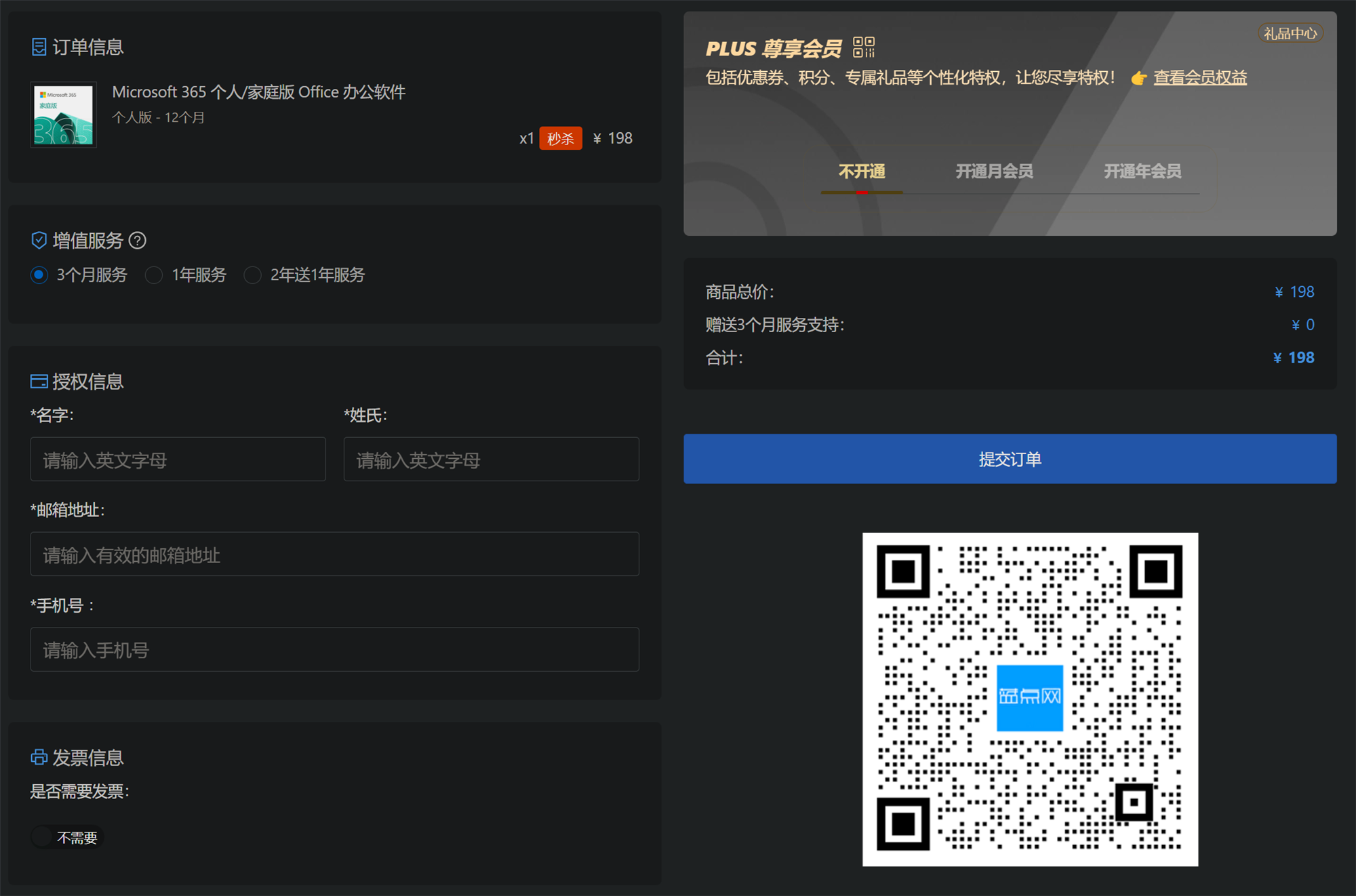Click the value-added service shield icon
The height and width of the screenshot is (896, 1356).
click(39, 240)
